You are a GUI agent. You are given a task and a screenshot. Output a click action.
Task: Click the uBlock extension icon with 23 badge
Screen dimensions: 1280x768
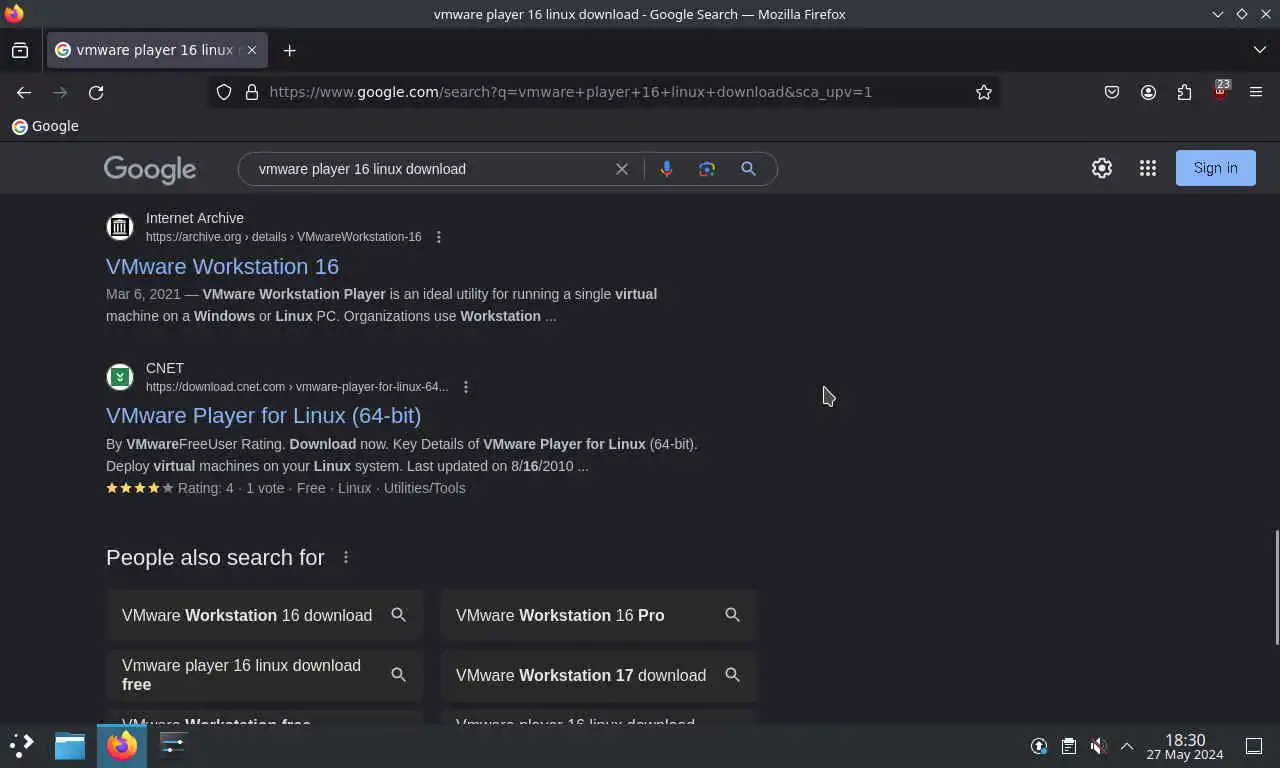1220,92
